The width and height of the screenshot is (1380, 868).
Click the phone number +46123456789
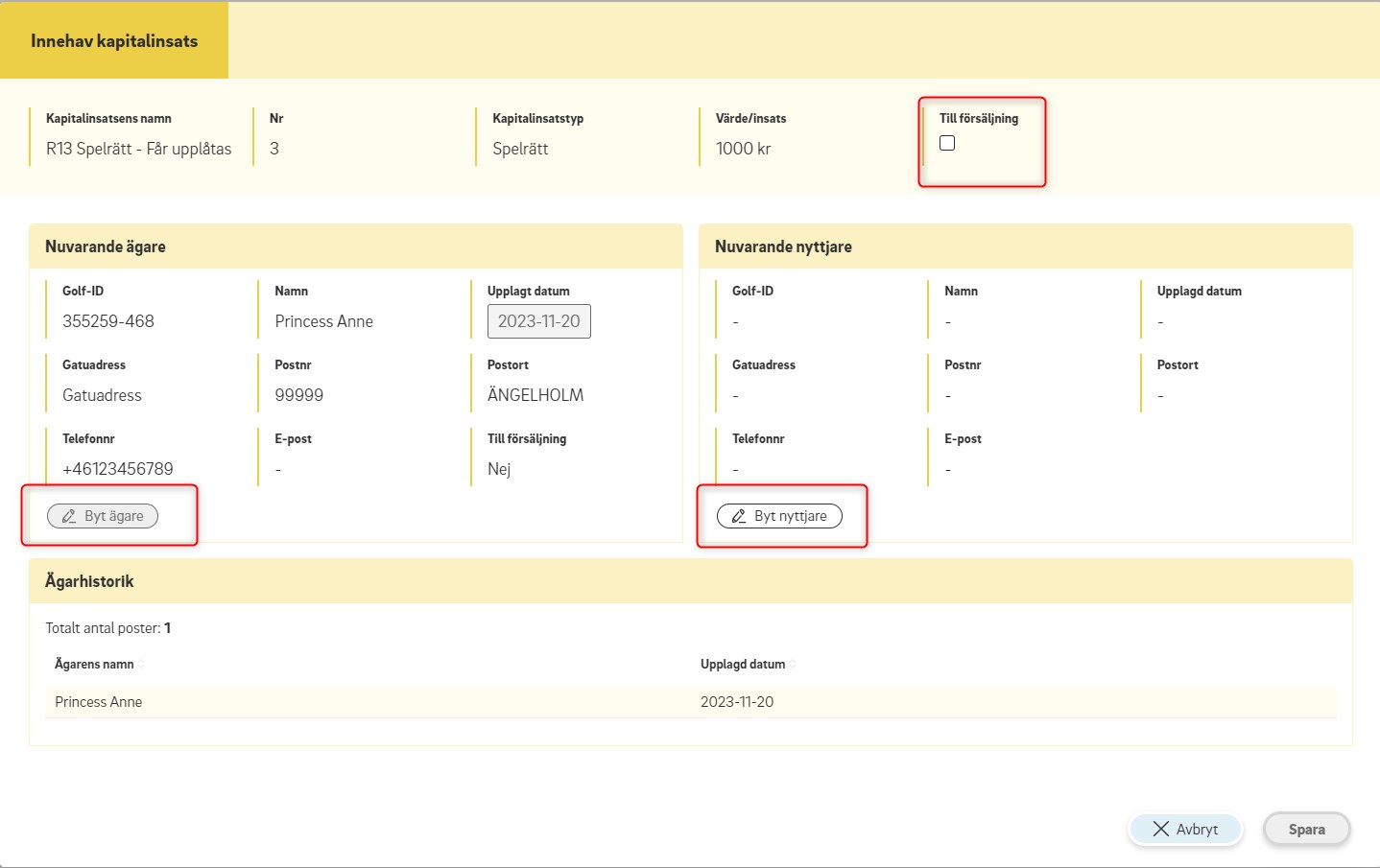tap(118, 469)
